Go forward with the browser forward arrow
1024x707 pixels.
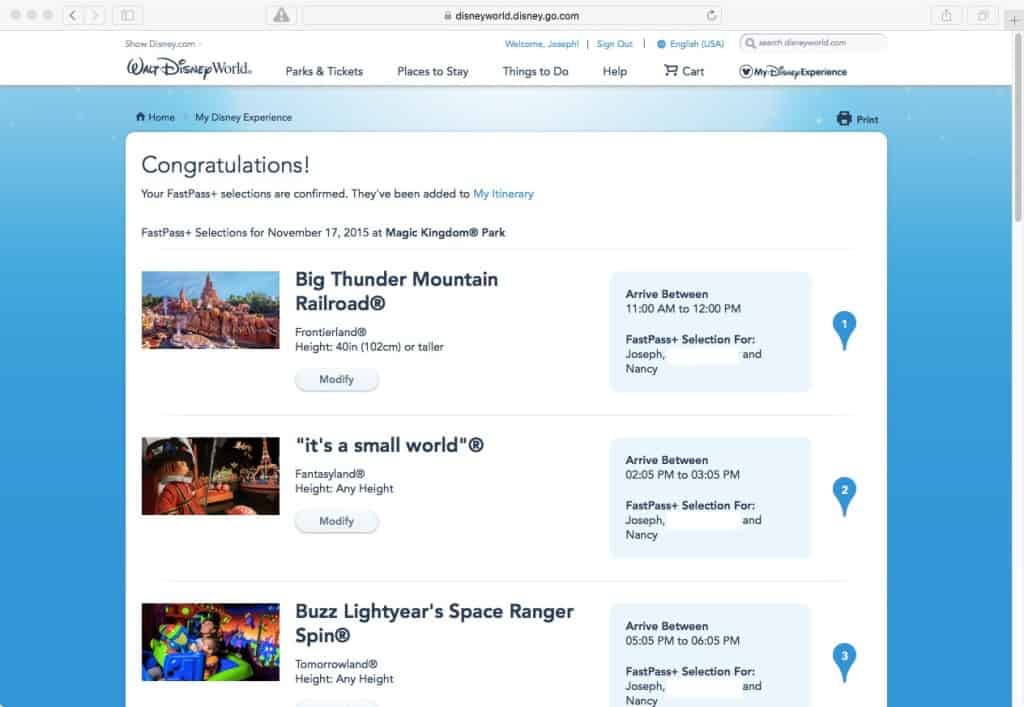[95, 15]
